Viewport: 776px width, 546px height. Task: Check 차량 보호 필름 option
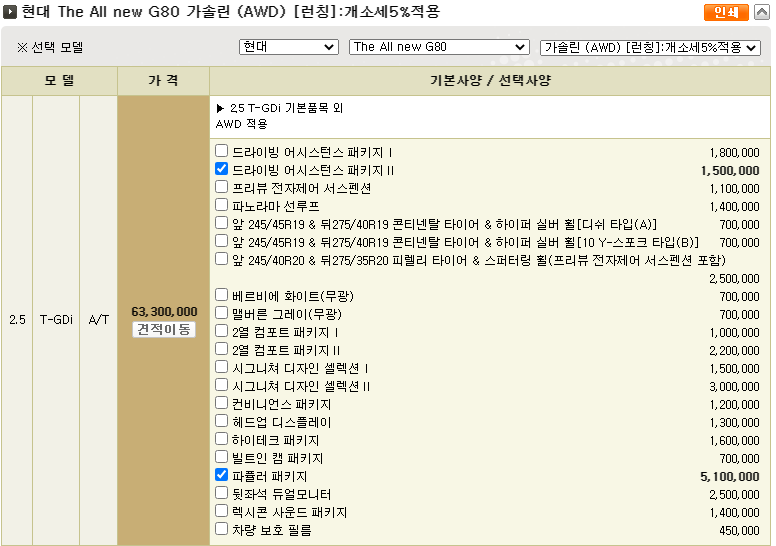click(x=221, y=529)
